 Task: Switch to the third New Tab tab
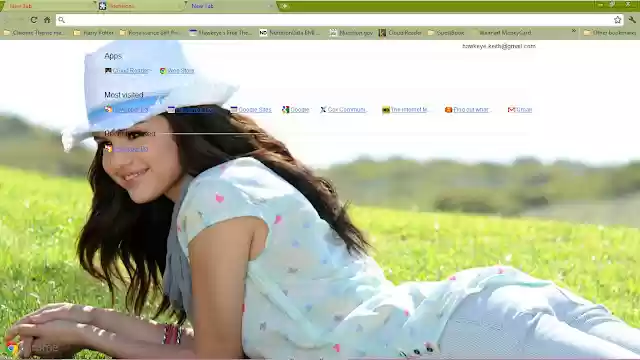(x=231, y=6)
